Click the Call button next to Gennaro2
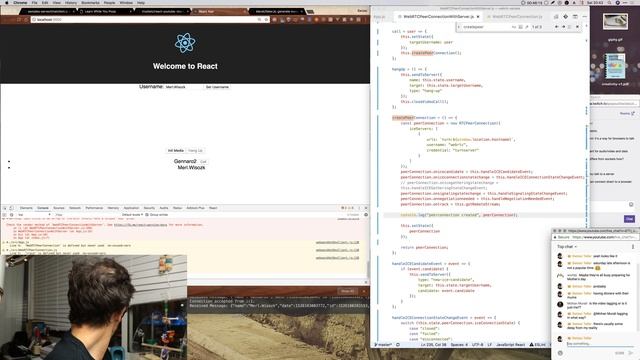The width and height of the screenshot is (640, 360). click(203, 162)
